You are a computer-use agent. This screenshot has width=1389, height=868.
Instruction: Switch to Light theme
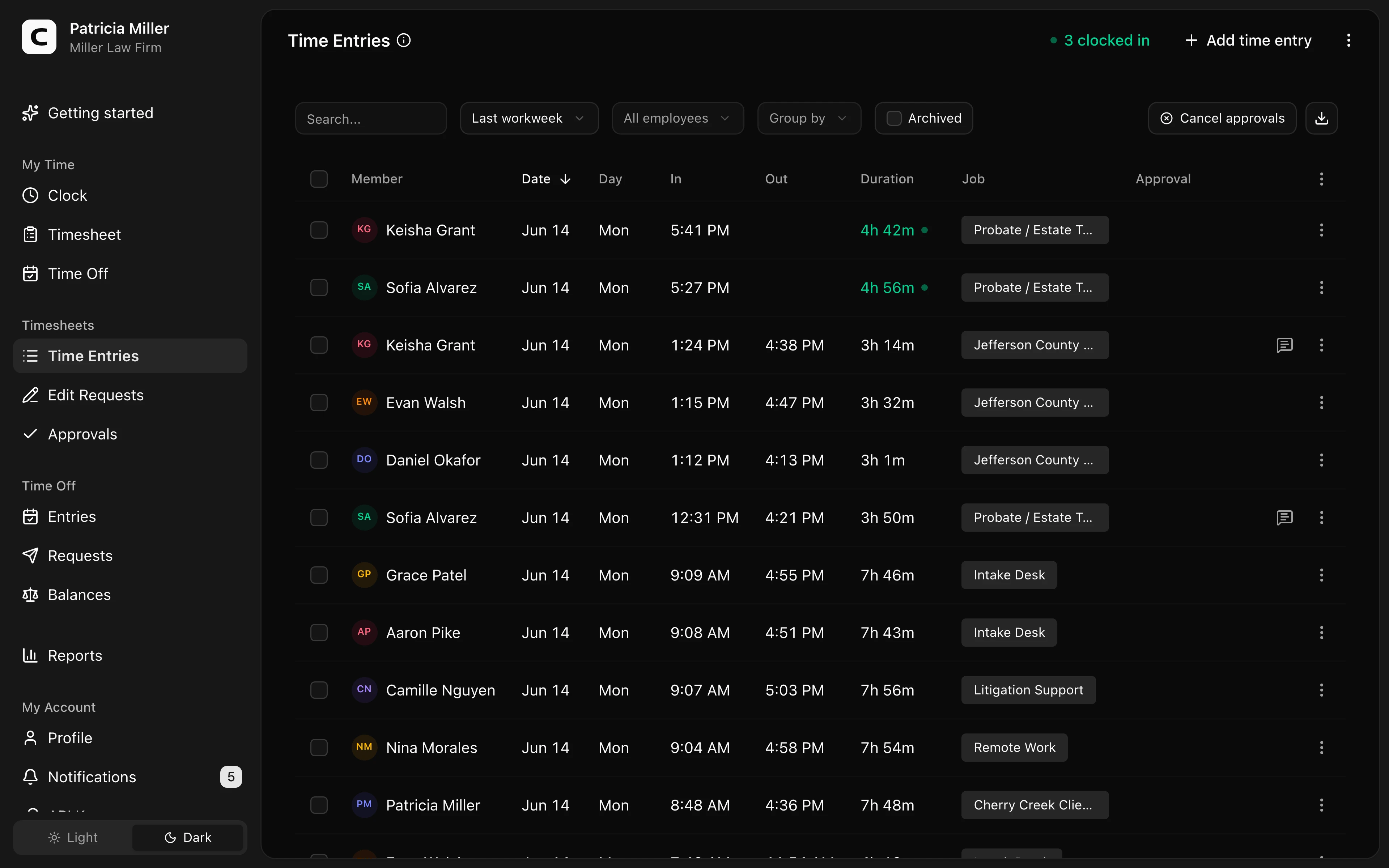click(x=73, y=838)
